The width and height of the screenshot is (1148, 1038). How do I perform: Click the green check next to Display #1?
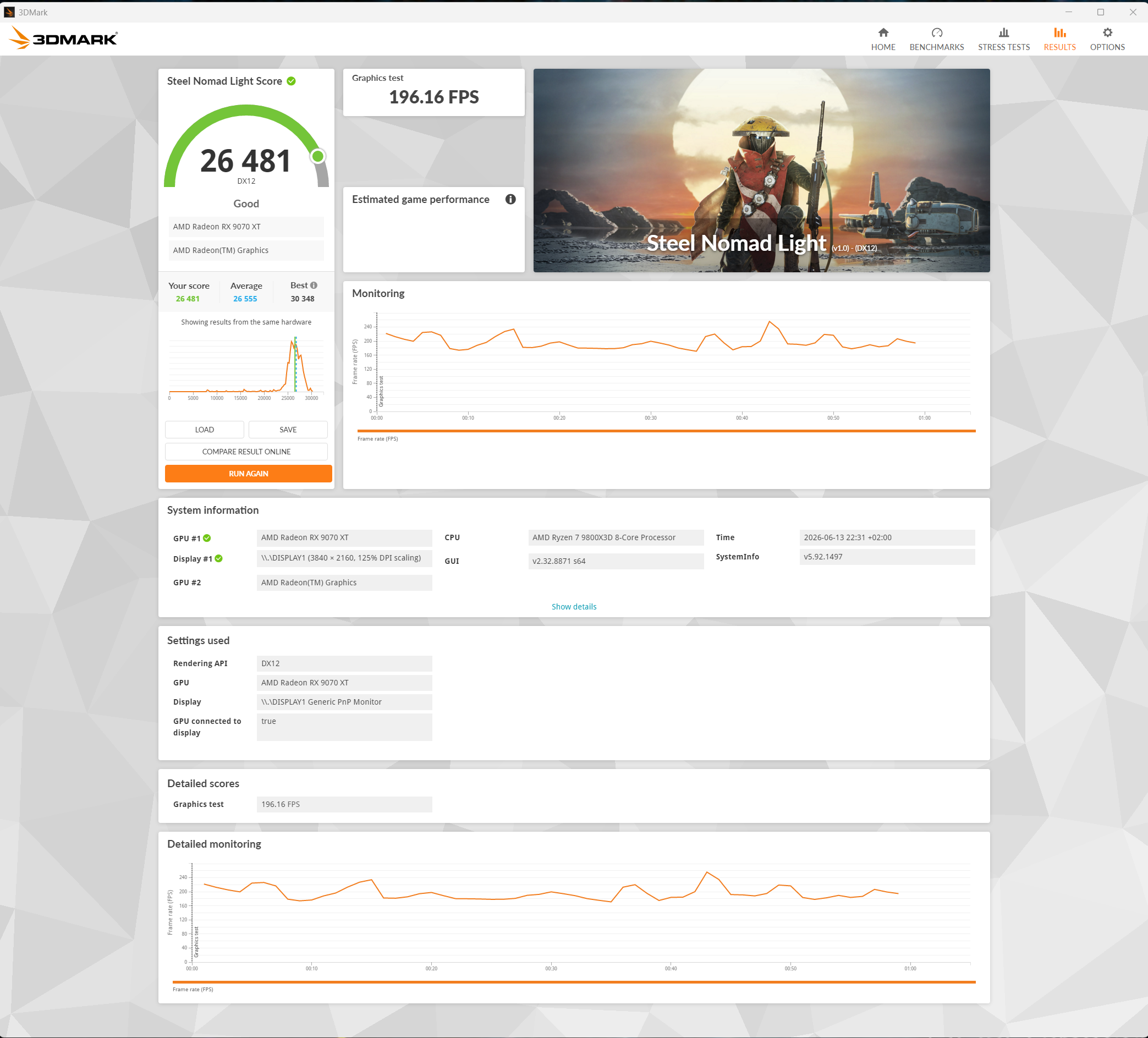[x=219, y=558]
